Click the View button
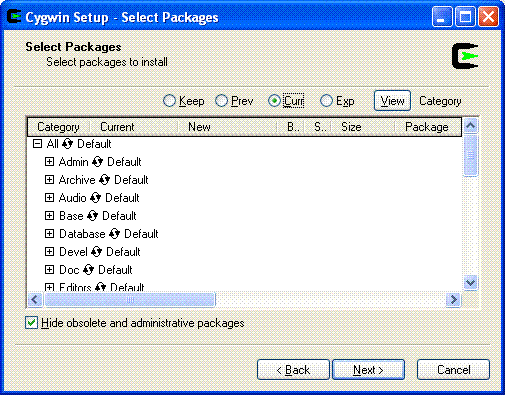The height and width of the screenshot is (395, 505). [392, 101]
